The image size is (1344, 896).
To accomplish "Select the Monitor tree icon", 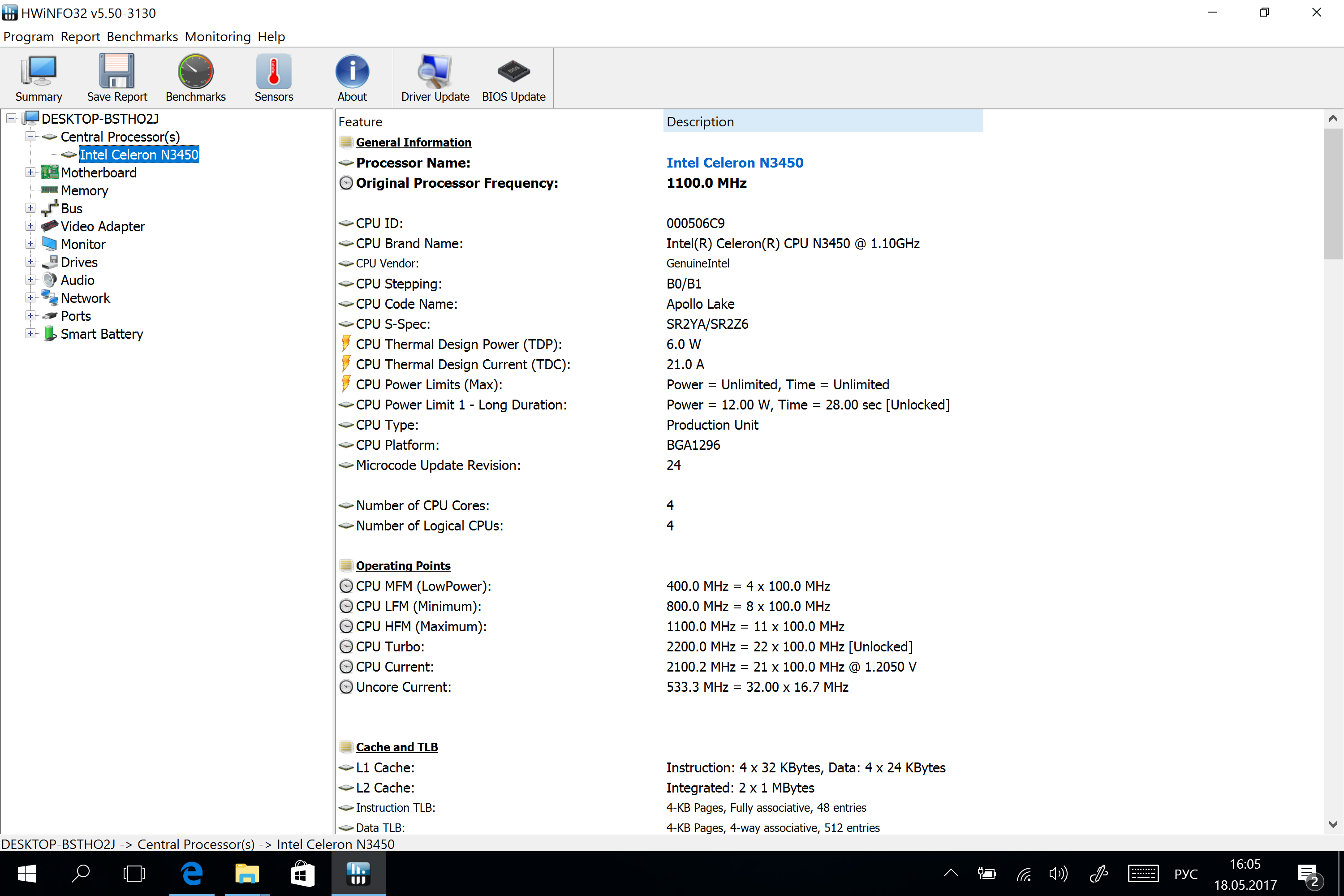I will pyautogui.click(x=50, y=244).
